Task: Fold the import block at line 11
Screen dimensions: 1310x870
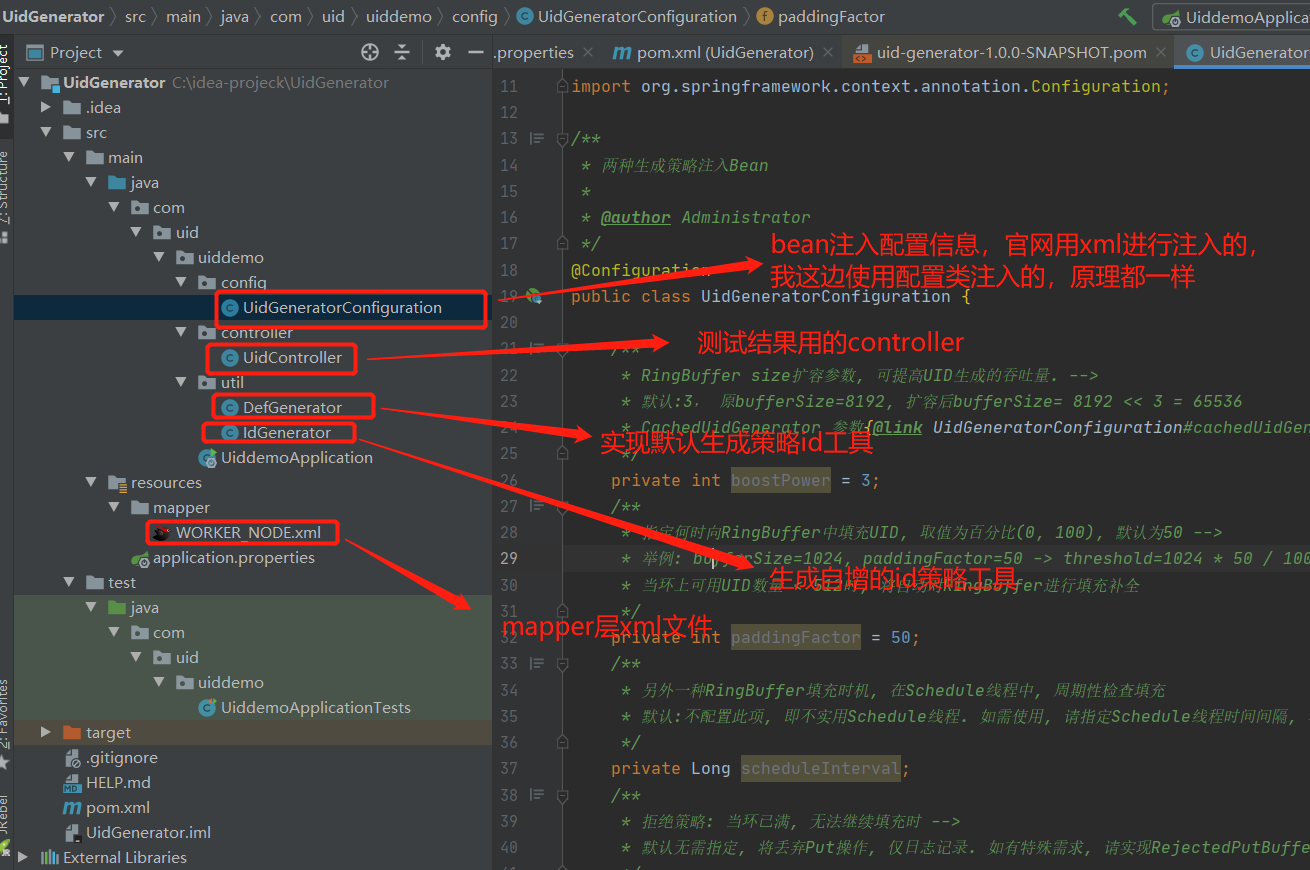Action: click(561, 87)
